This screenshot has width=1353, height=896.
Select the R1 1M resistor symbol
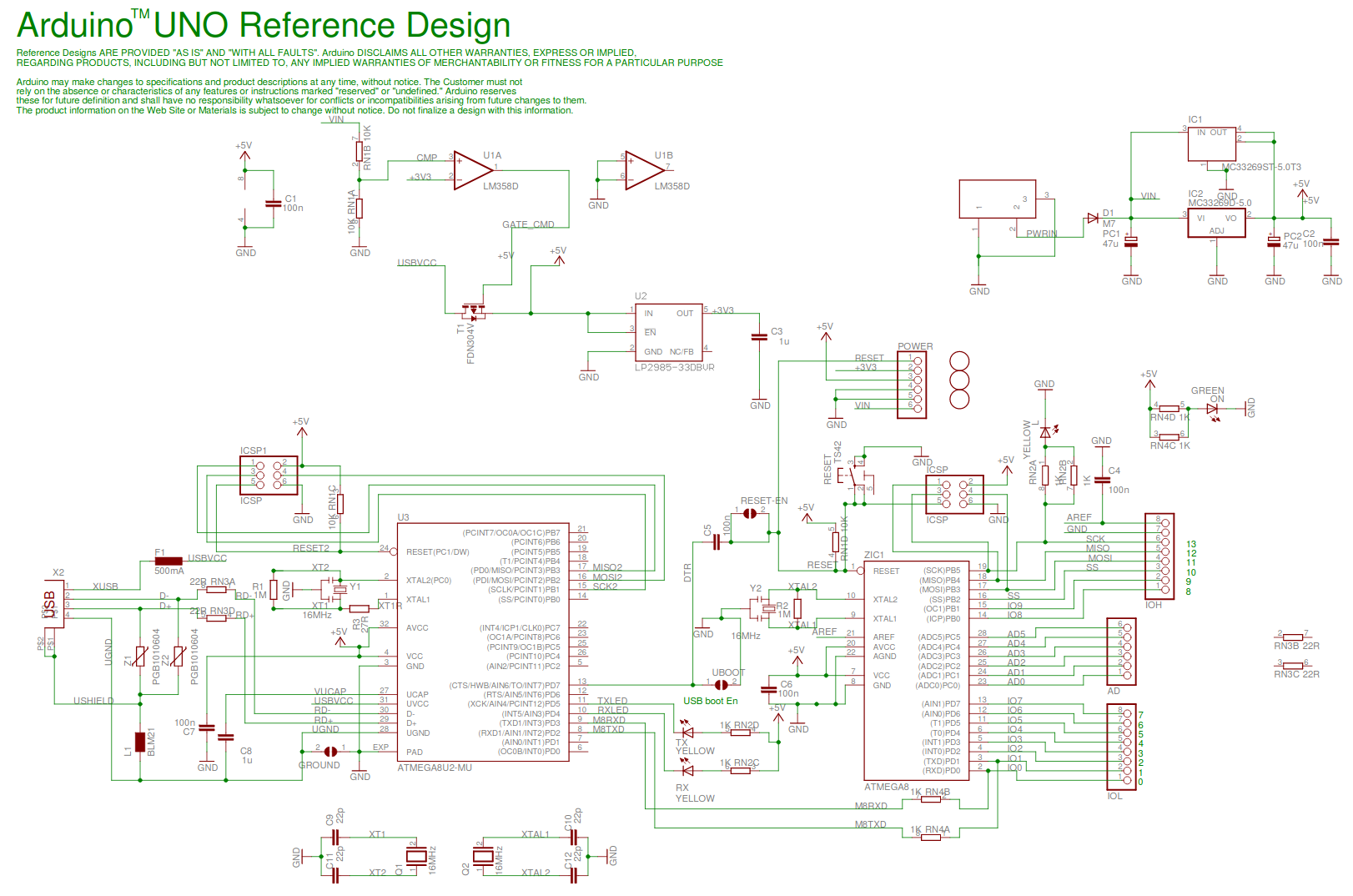point(274,590)
